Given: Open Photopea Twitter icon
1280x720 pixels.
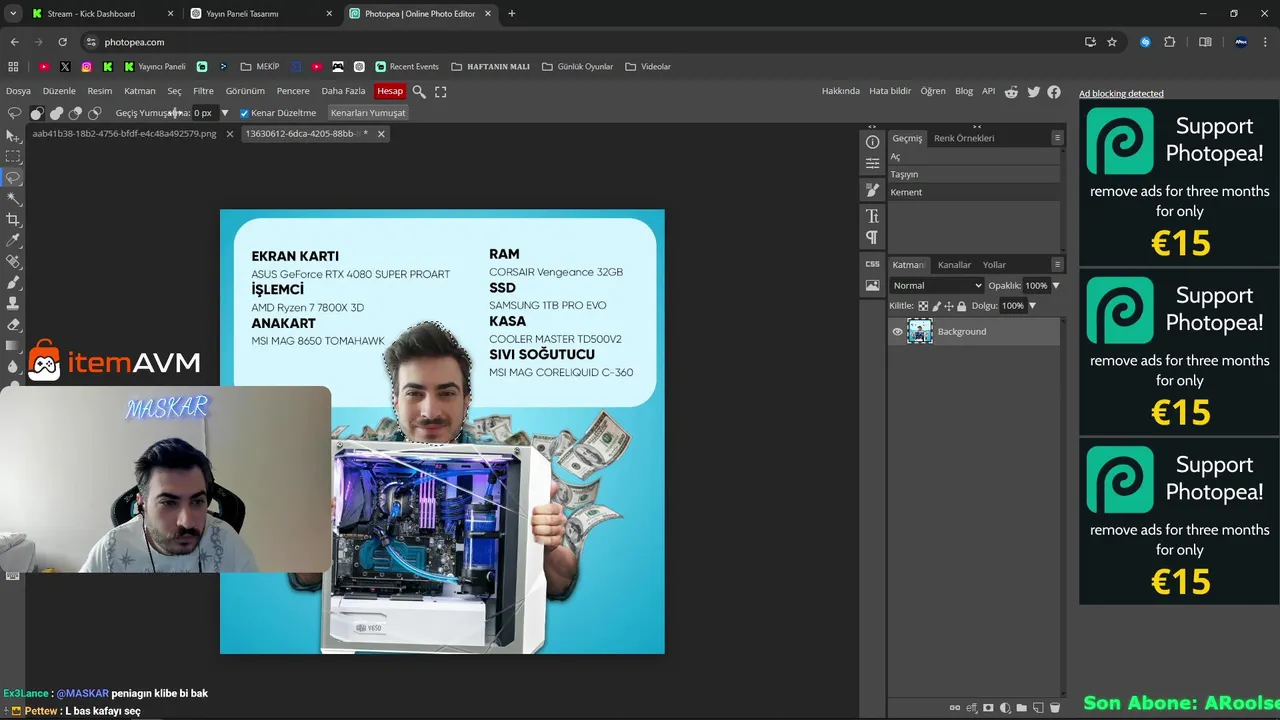Looking at the screenshot, I should pyautogui.click(x=1033, y=91).
